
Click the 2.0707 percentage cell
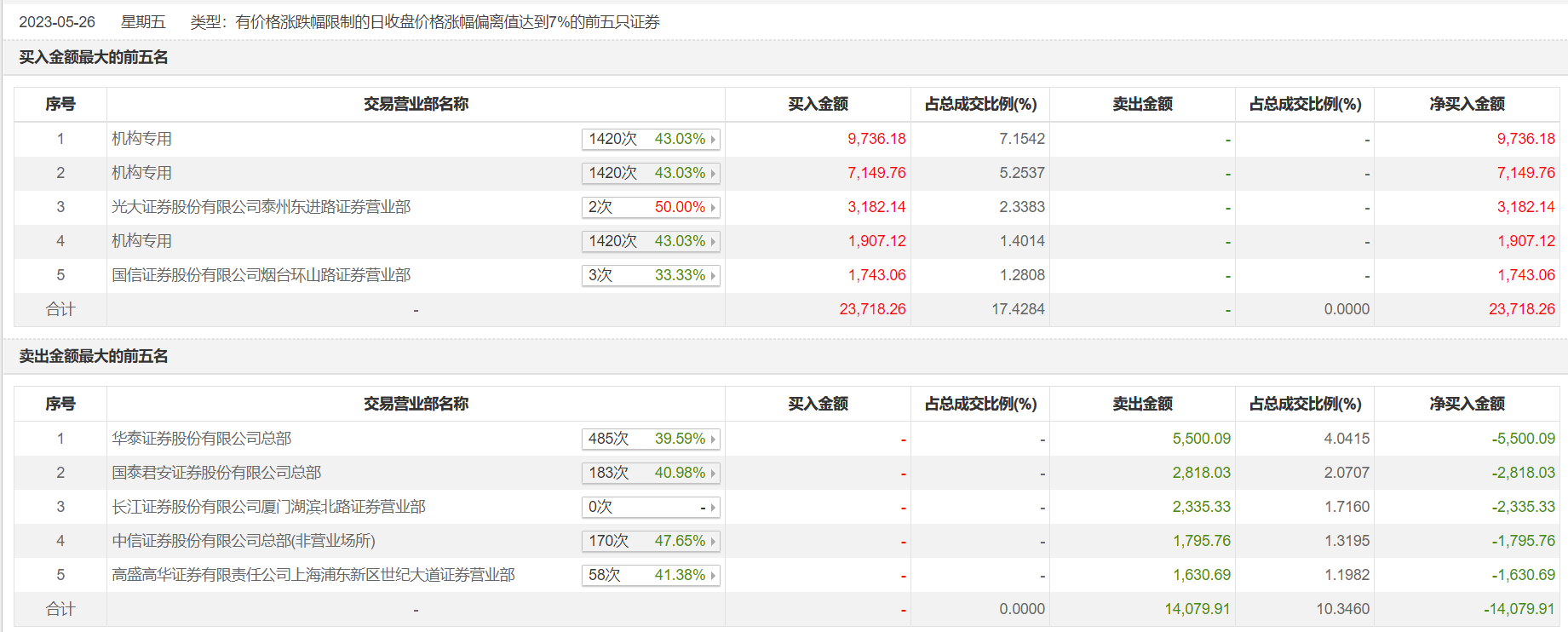(1347, 473)
